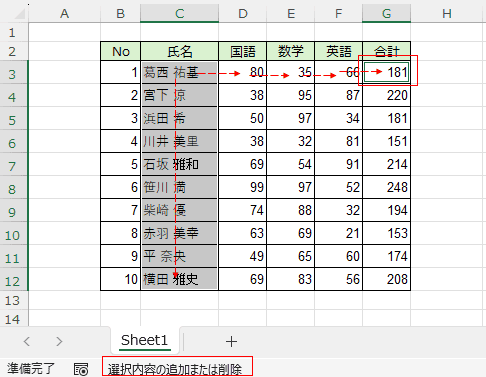486x377 pixels.
Task: Click the previous sheet navigation arrow
Action: 27,341
